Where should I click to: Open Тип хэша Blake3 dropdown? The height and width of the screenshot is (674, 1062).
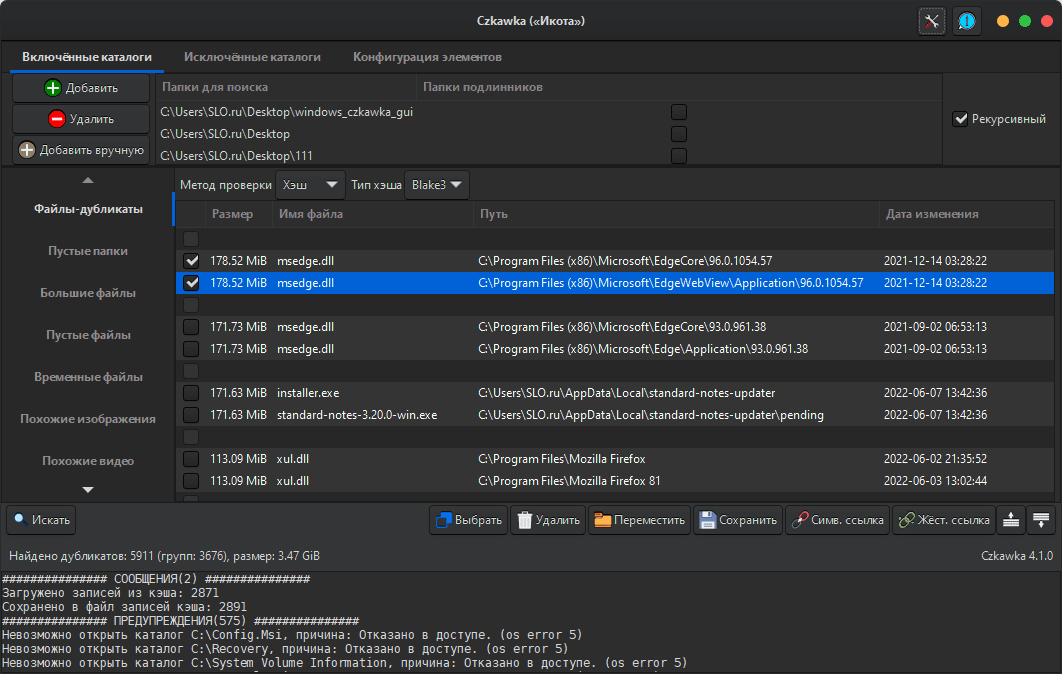point(436,185)
